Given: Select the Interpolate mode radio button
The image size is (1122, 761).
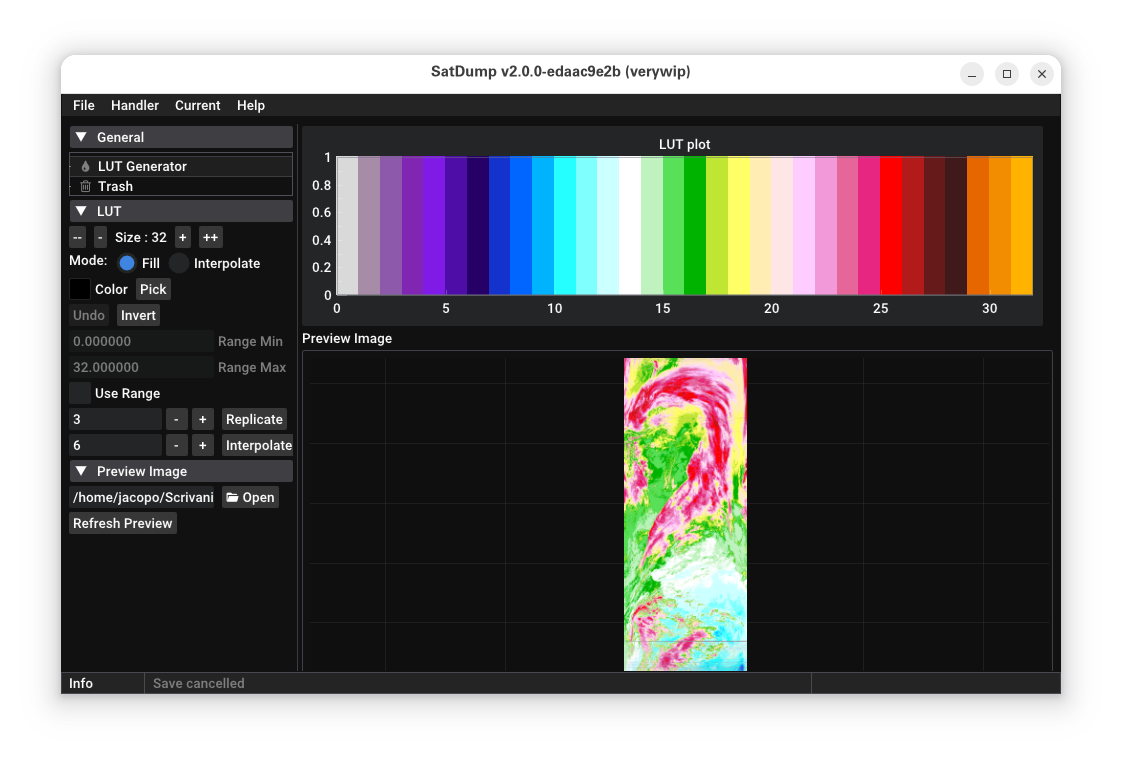Looking at the screenshot, I should click(178, 262).
